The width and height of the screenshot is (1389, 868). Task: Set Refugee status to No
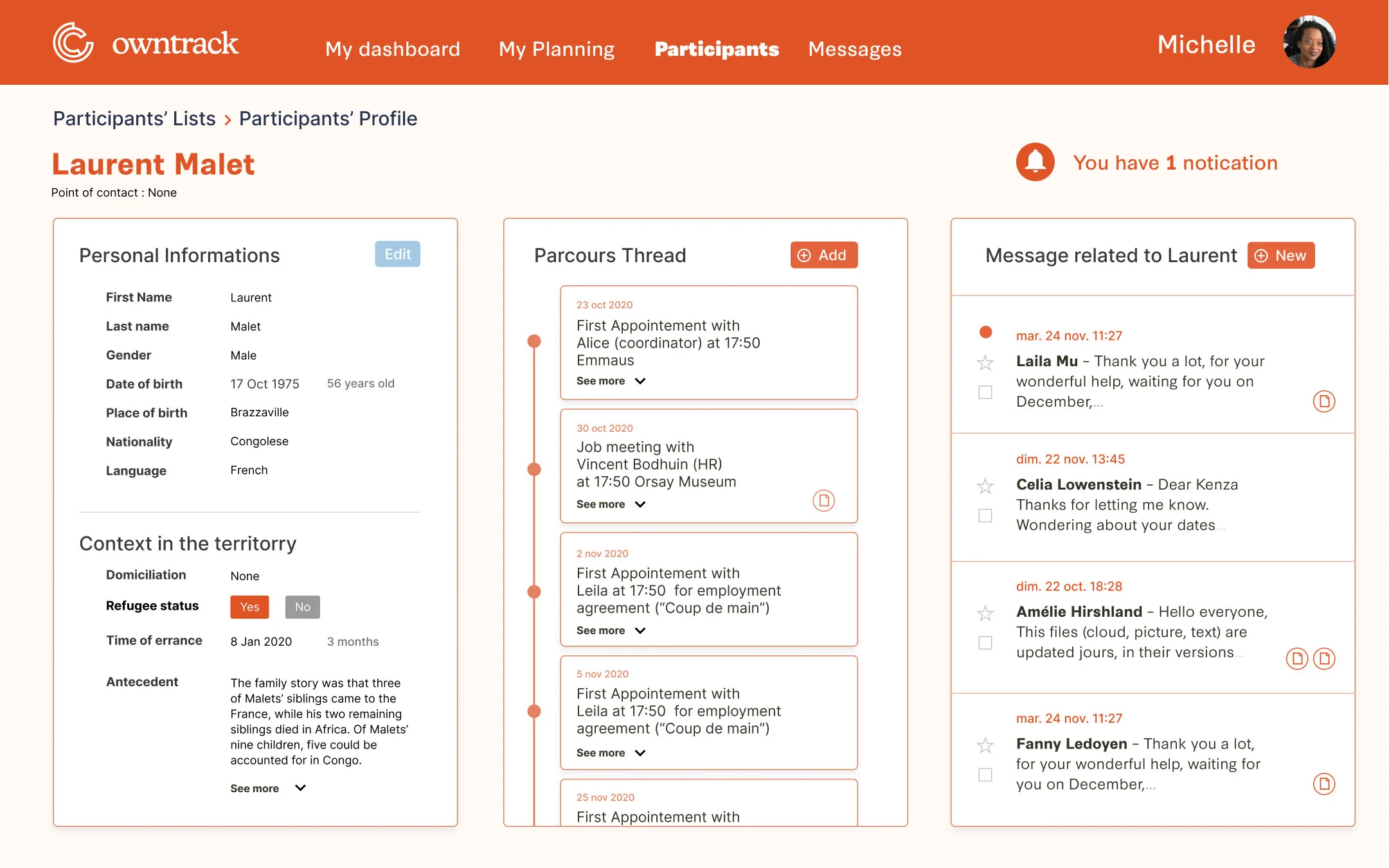tap(302, 607)
